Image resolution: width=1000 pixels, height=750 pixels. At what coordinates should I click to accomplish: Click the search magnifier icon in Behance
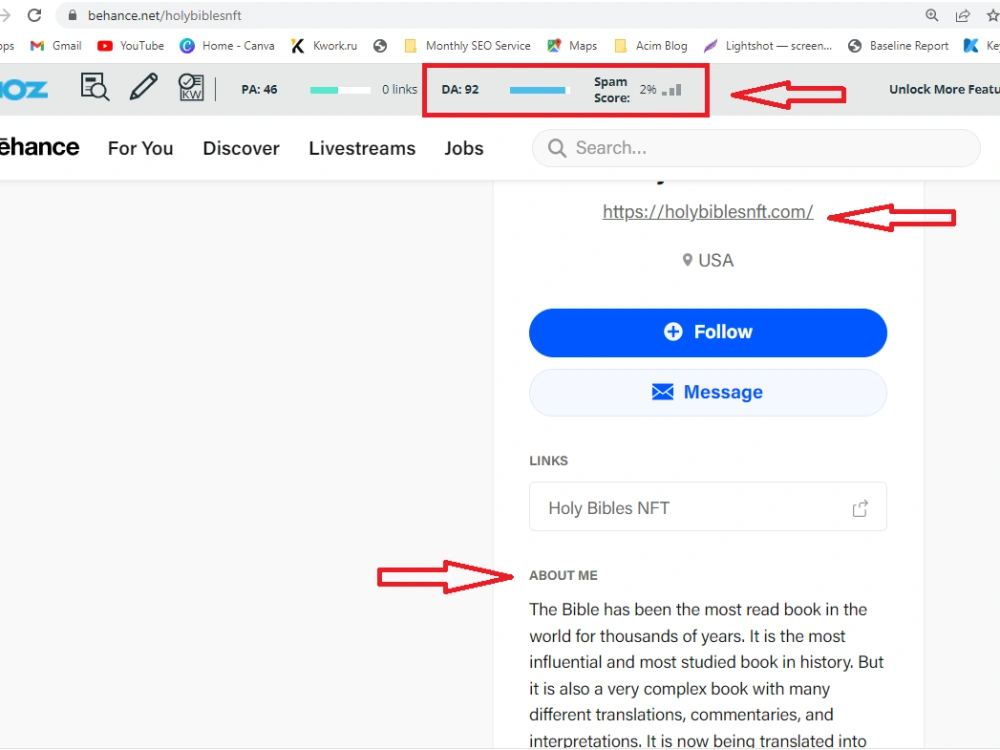click(x=557, y=148)
